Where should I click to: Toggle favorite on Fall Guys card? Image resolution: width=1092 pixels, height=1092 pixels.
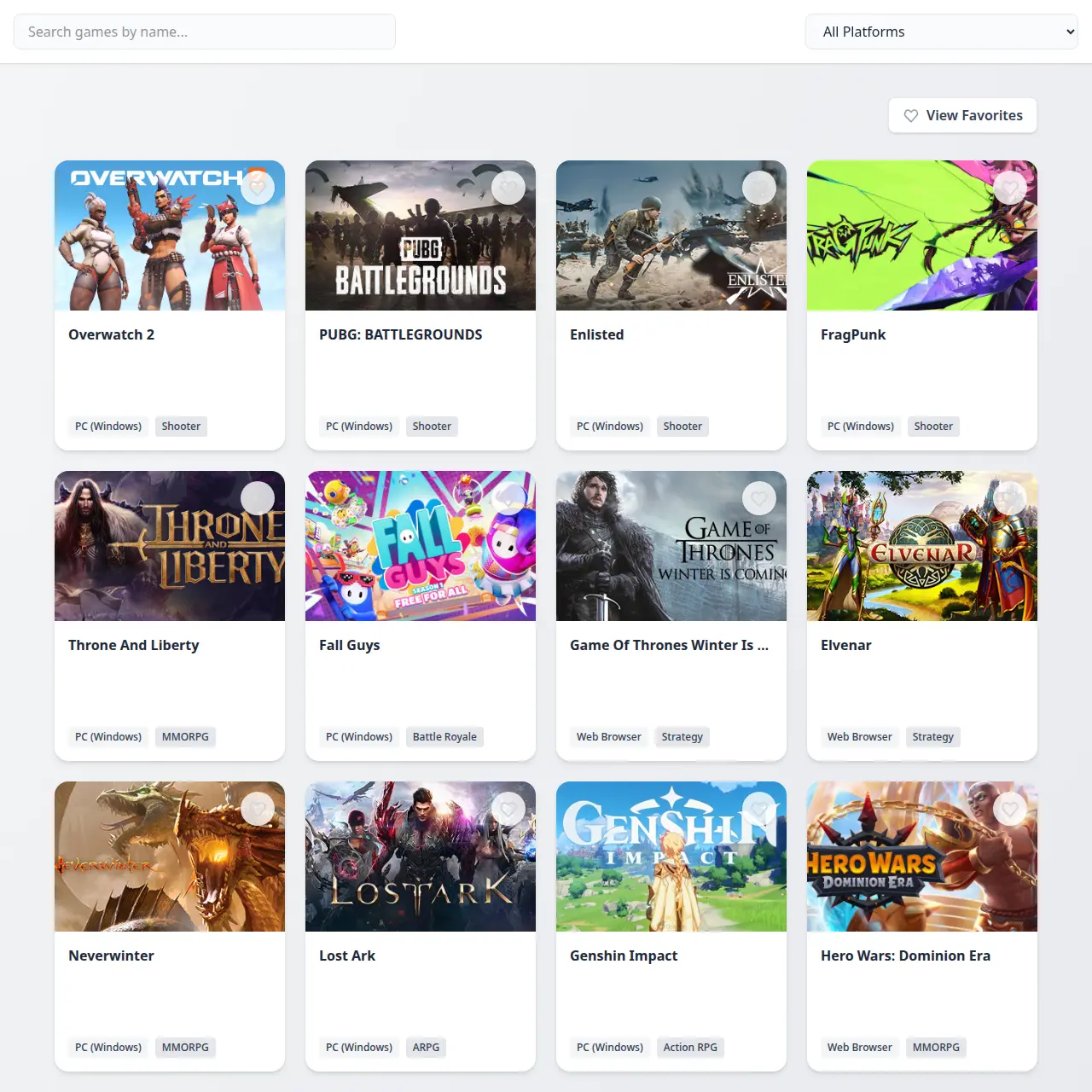click(508, 498)
